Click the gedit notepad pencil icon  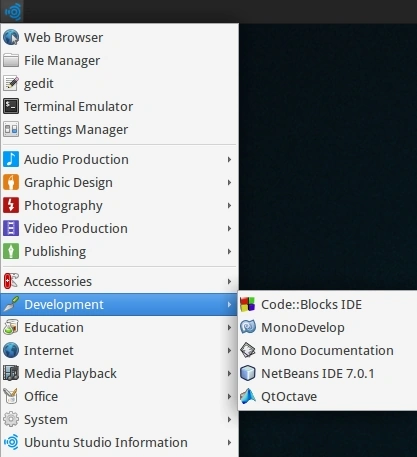11,83
